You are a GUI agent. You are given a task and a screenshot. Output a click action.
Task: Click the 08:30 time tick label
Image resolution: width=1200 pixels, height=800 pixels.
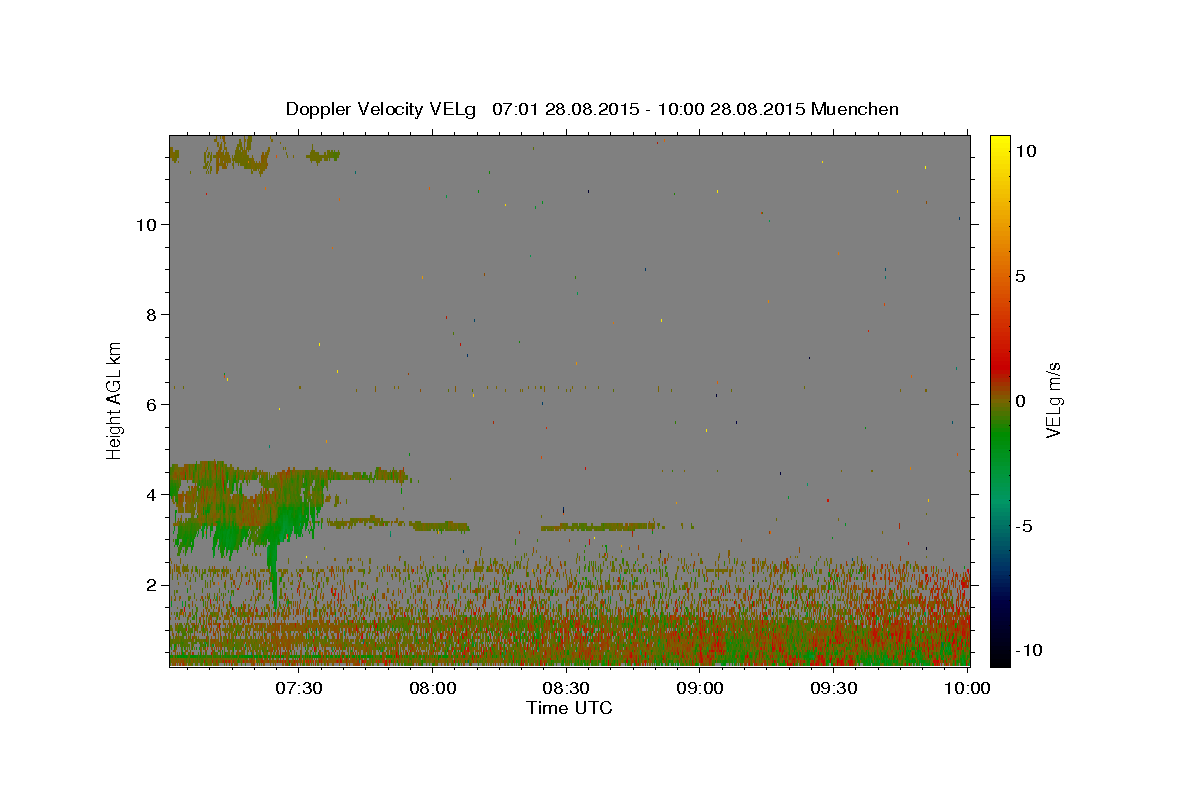pos(567,688)
